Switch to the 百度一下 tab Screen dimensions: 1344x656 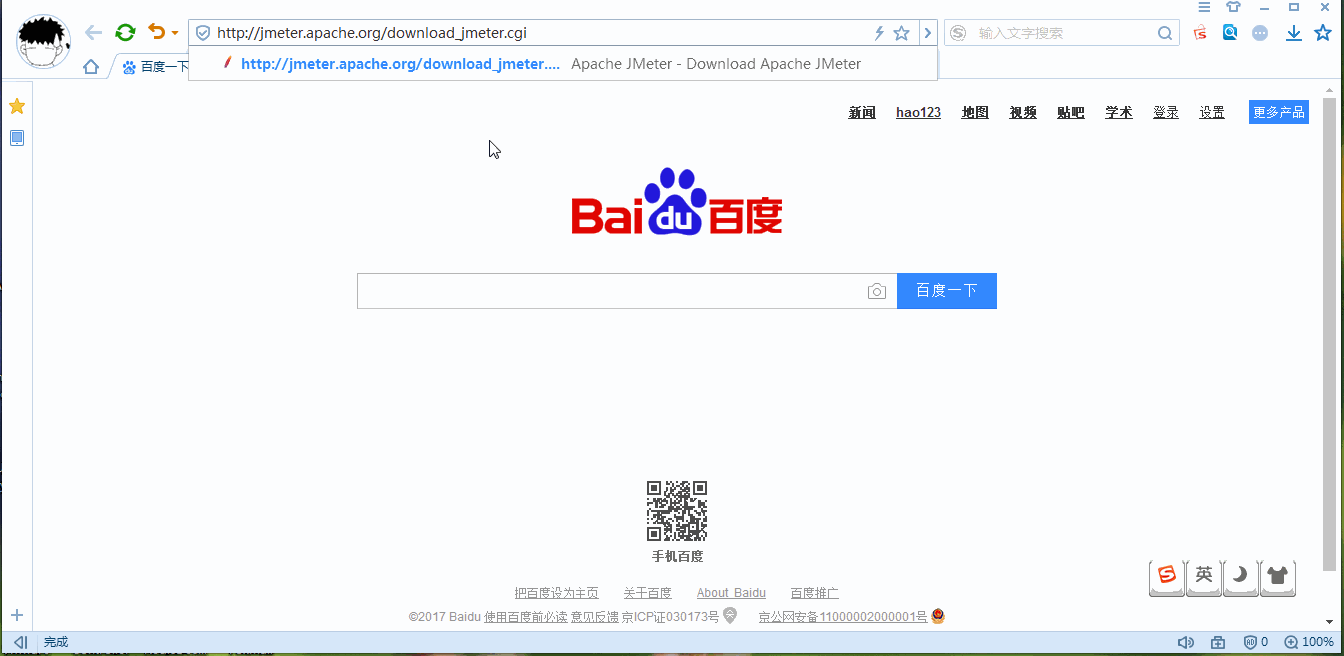coord(155,67)
